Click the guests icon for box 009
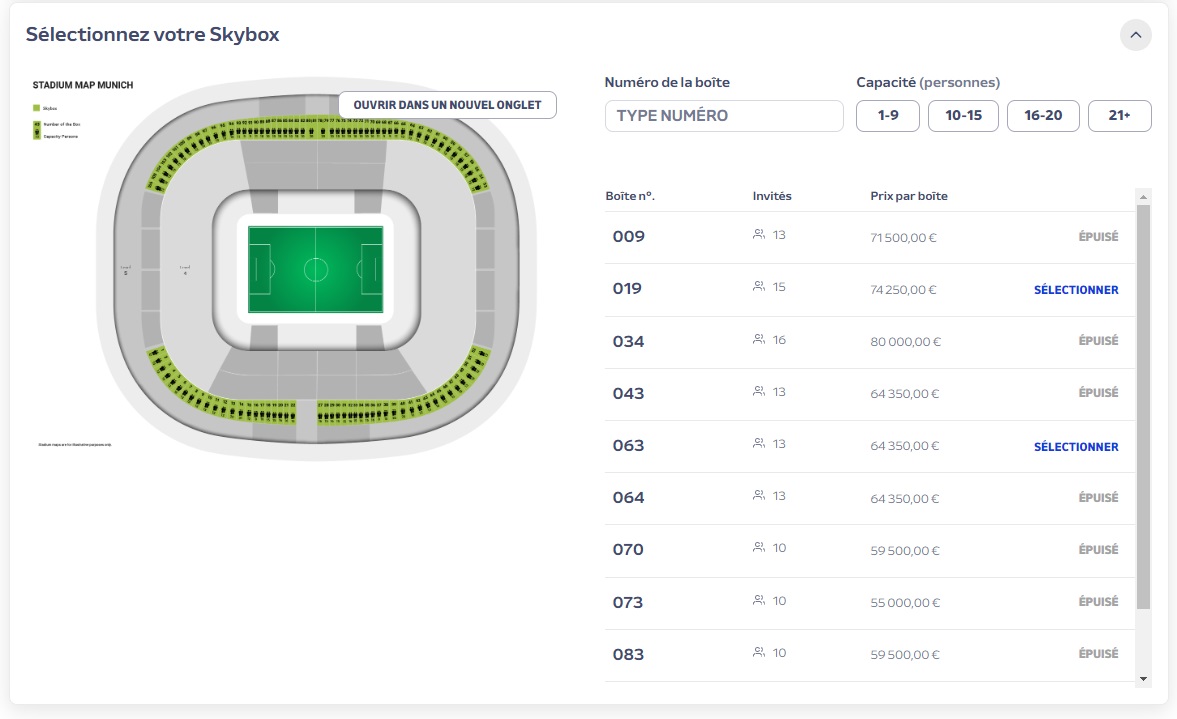Viewport: 1177px width, 719px height. (759, 235)
